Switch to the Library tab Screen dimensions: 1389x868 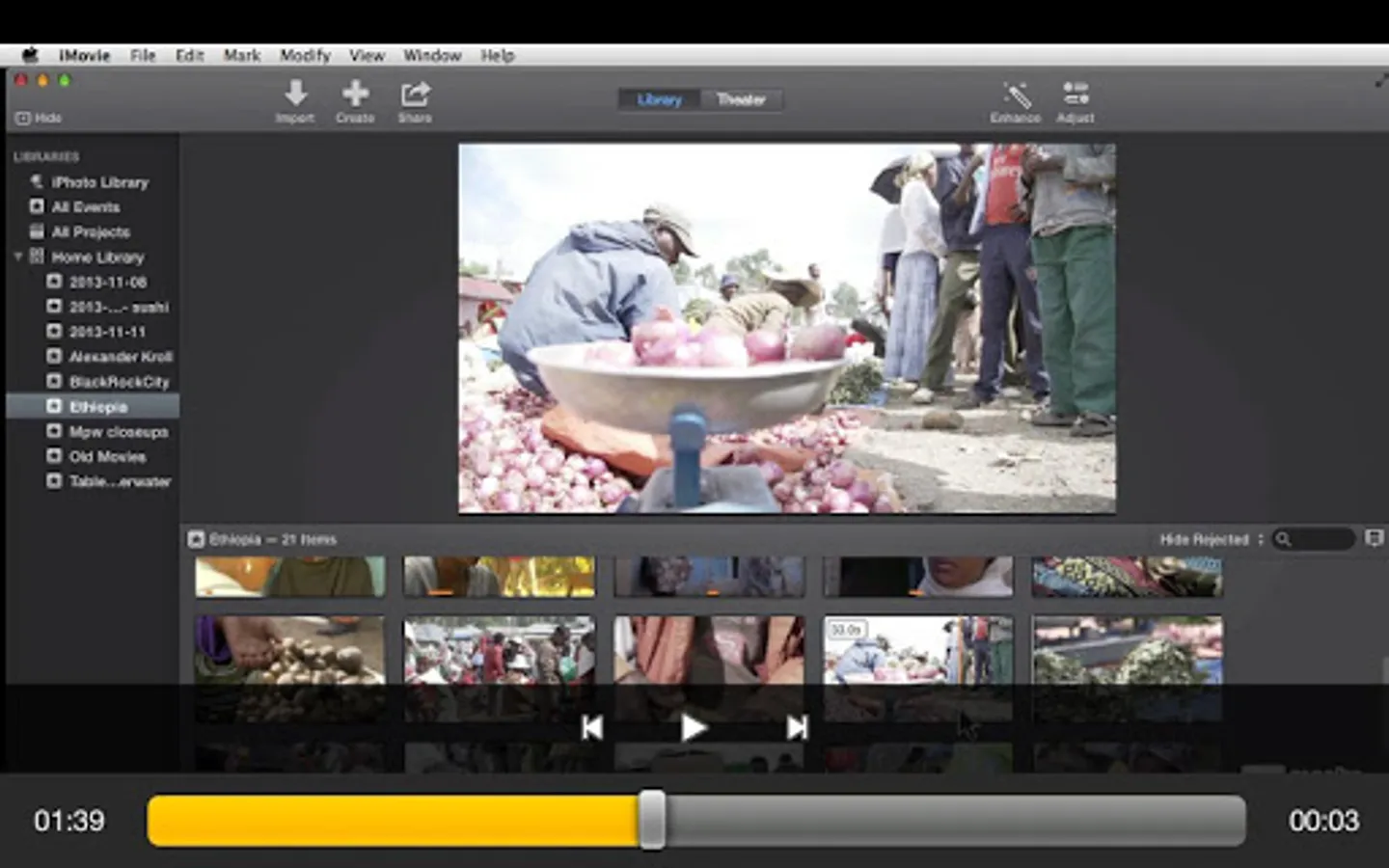[x=660, y=99]
